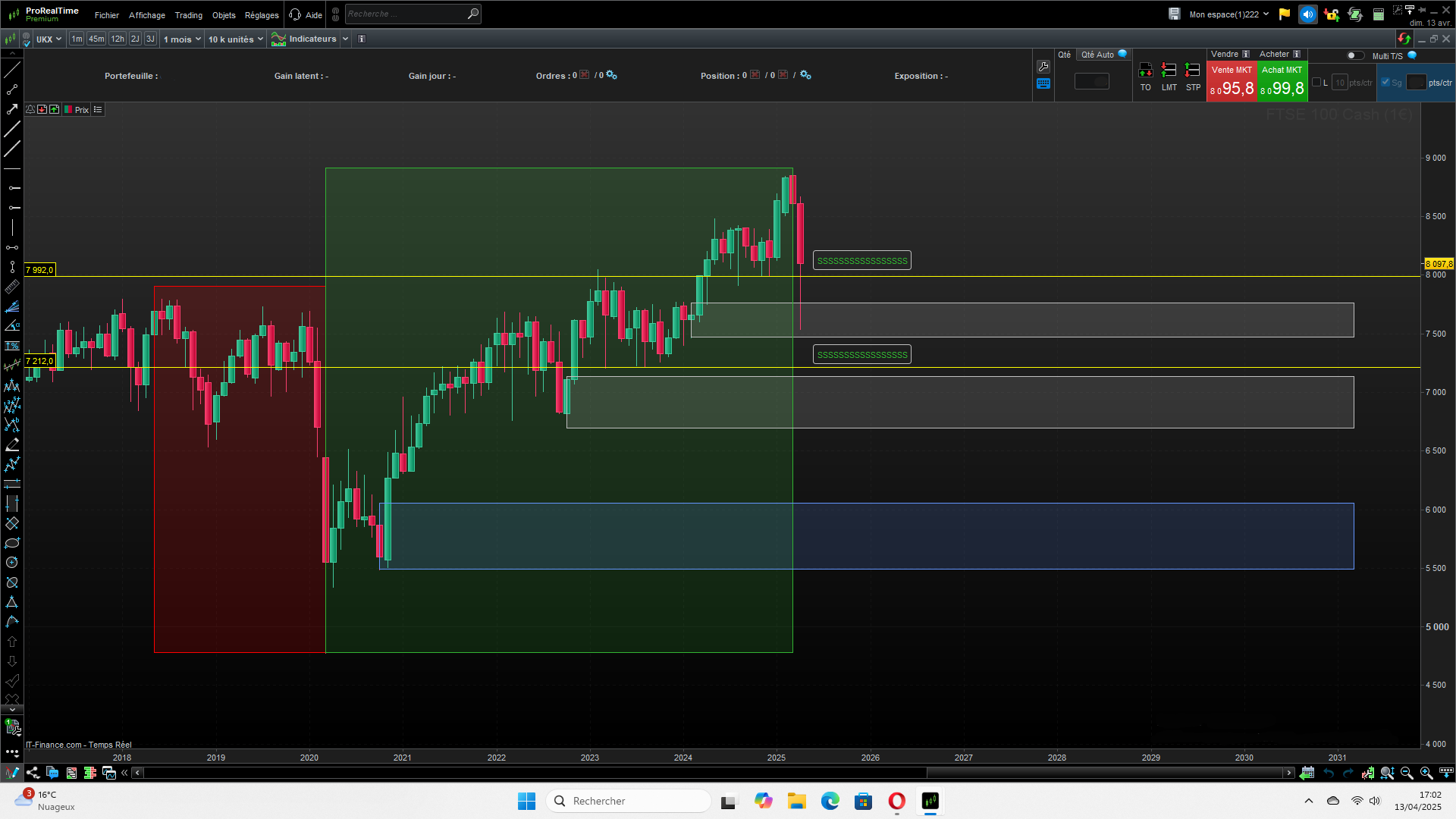Click the zoom out magnifier icon
The height and width of the screenshot is (819, 1456).
(x=1407, y=773)
